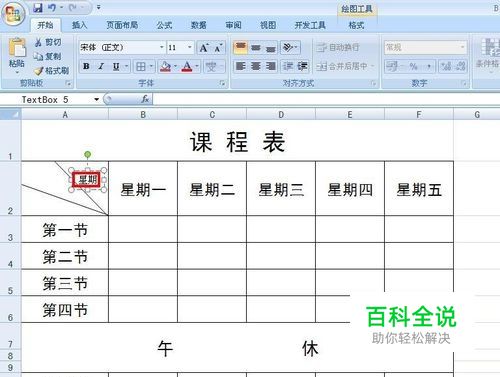The image size is (500, 377).
Task: Toggle bottom vertical alignment
Action: click(271, 48)
